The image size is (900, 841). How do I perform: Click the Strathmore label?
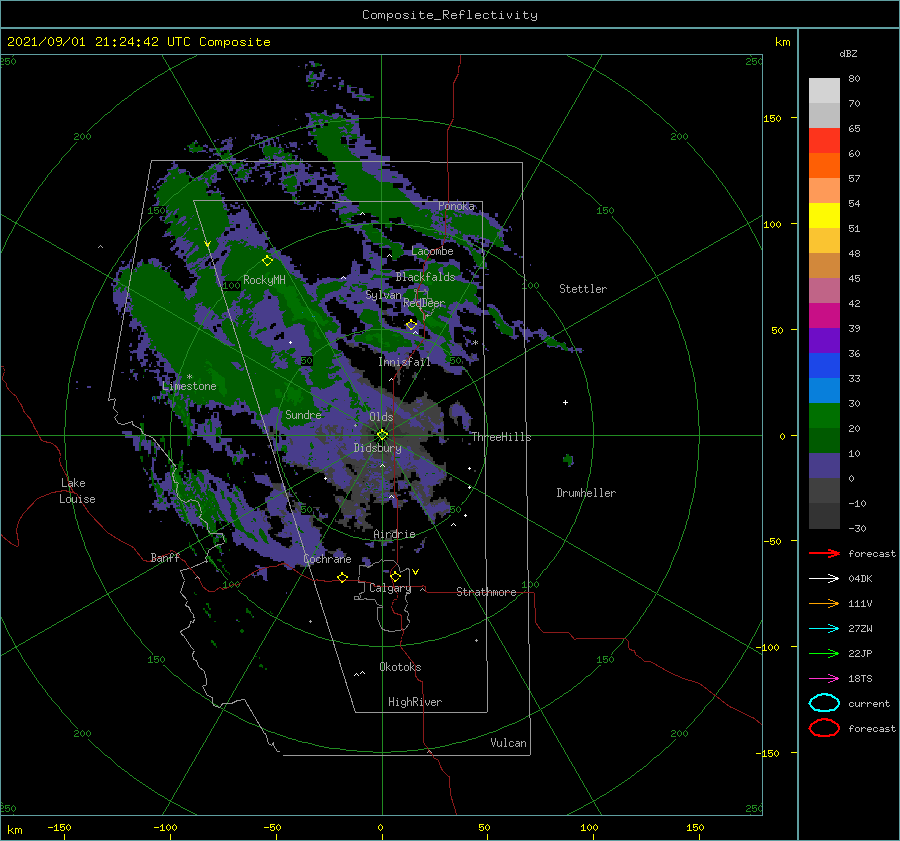point(486,592)
